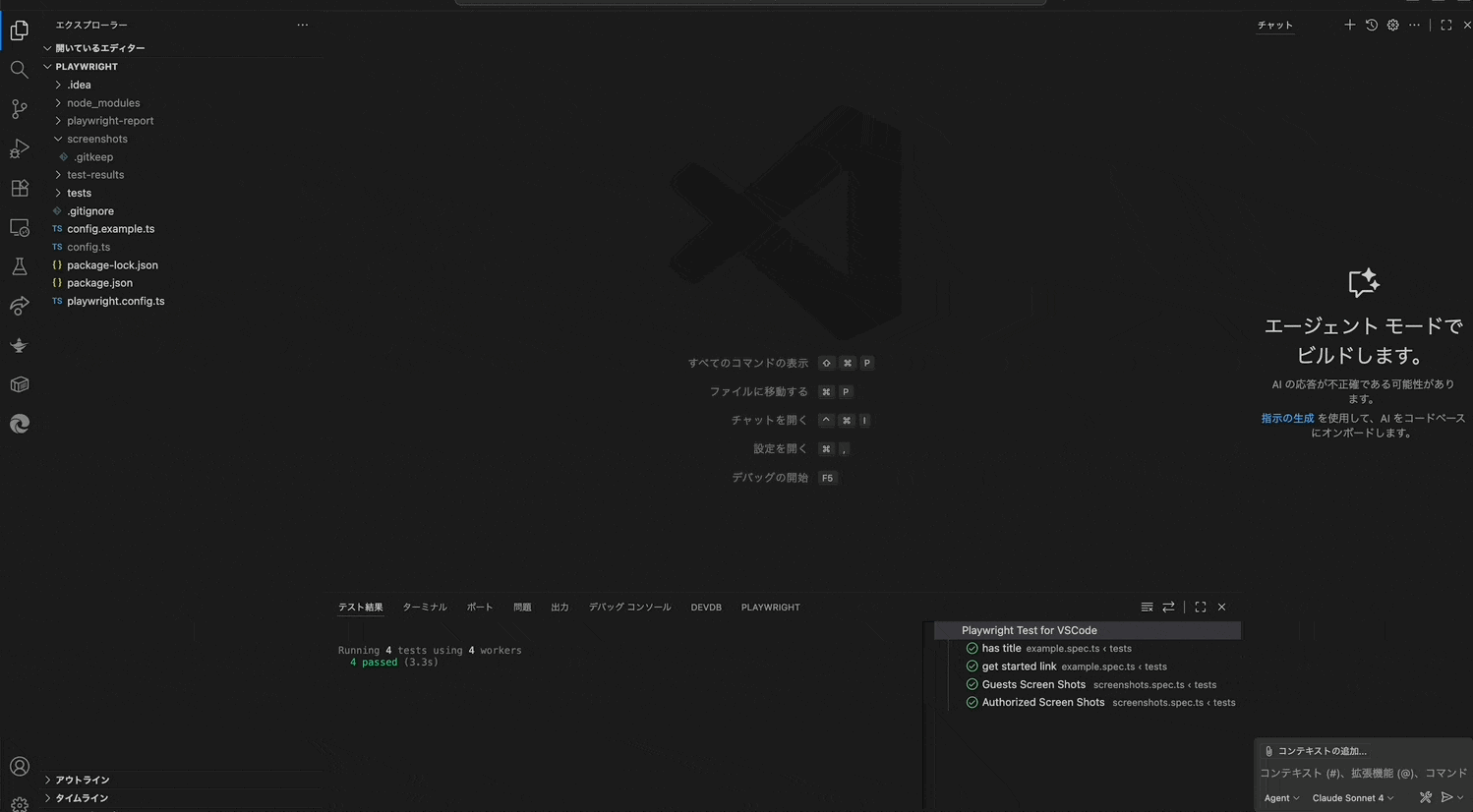Open the Run and Debug view
This screenshot has height=812, width=1473.
(x=19, y=148)
